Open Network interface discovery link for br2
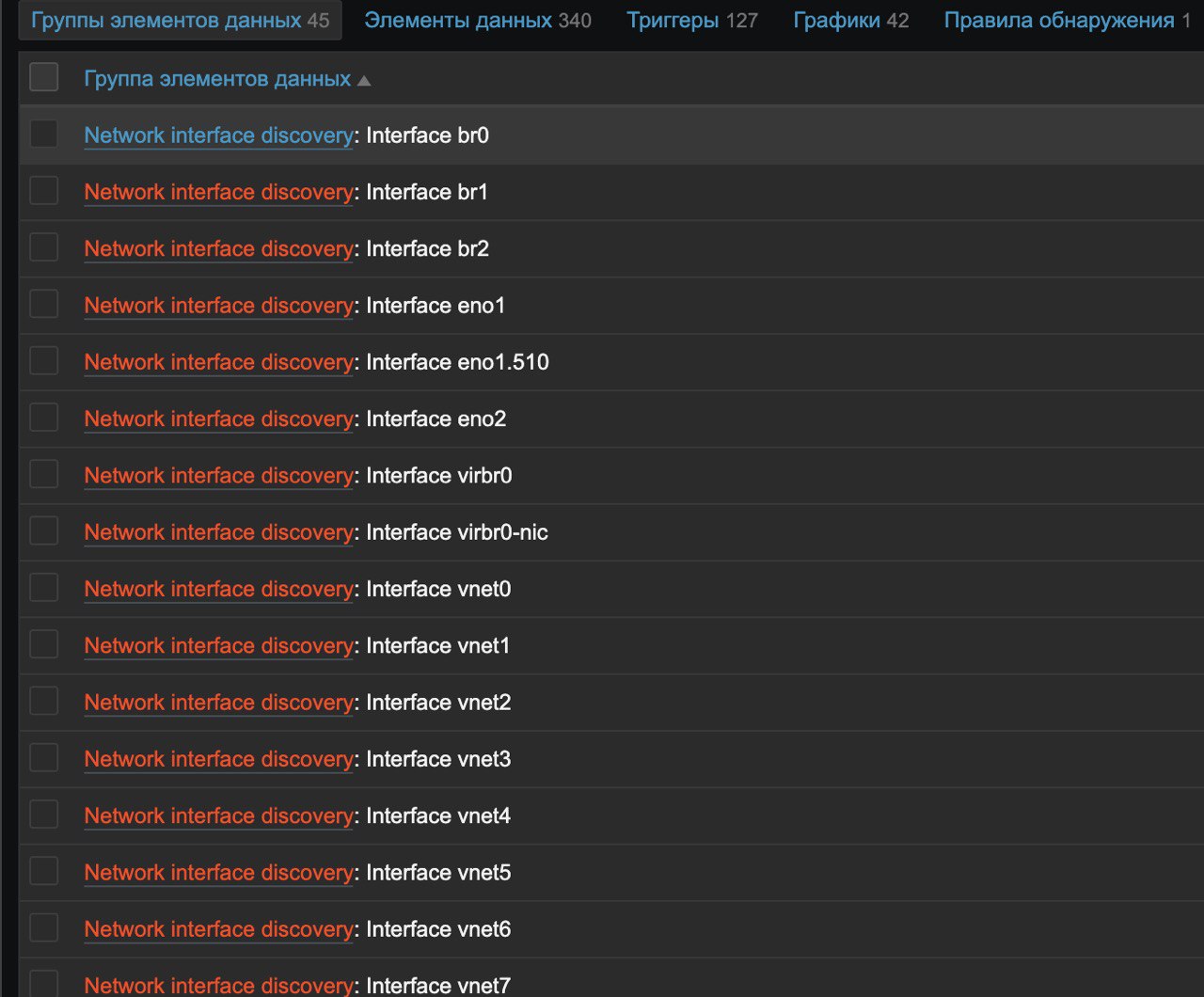Viewport: 1204px width, 997px height. [218, 248]
